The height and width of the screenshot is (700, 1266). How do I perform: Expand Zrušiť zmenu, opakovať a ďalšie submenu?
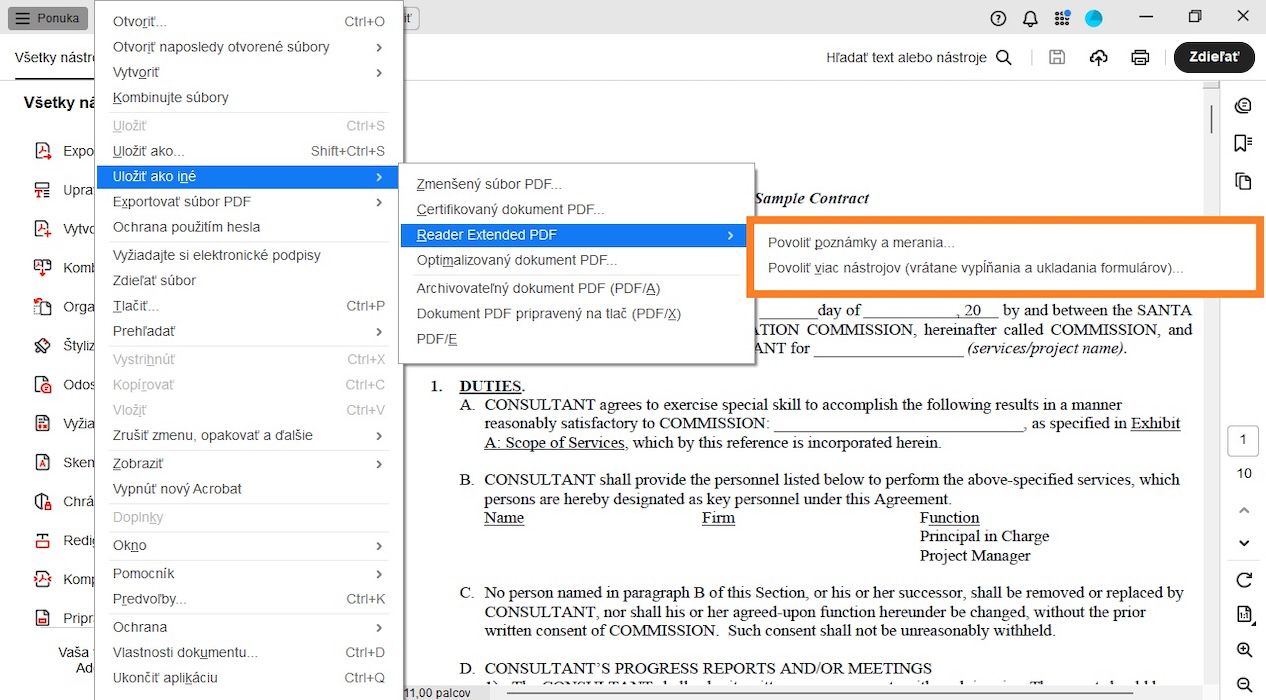coord(249,435)
